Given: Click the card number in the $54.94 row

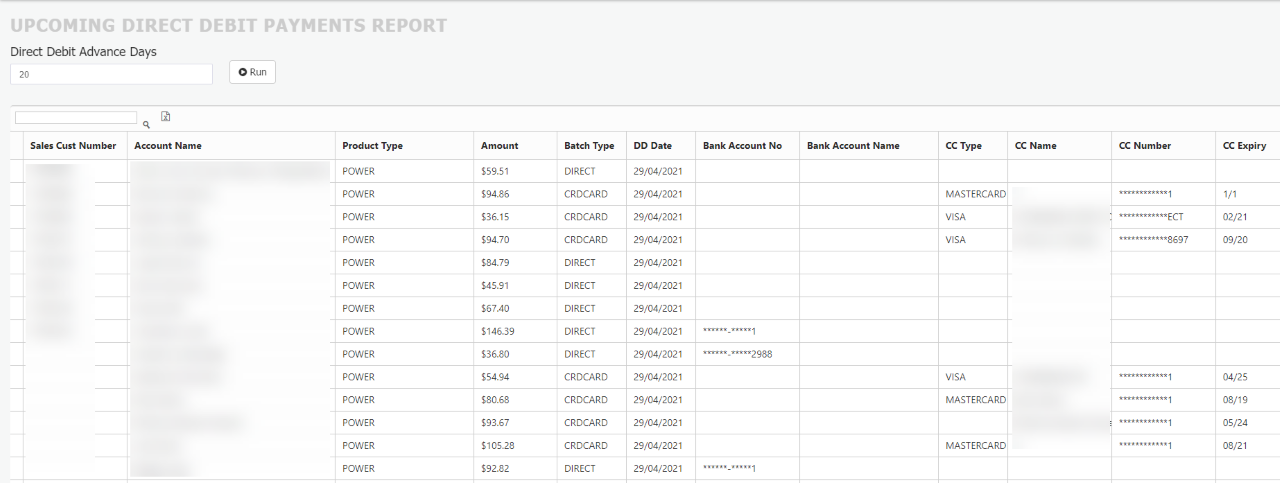Looking at the screenshot, I should pos(1145,377).
